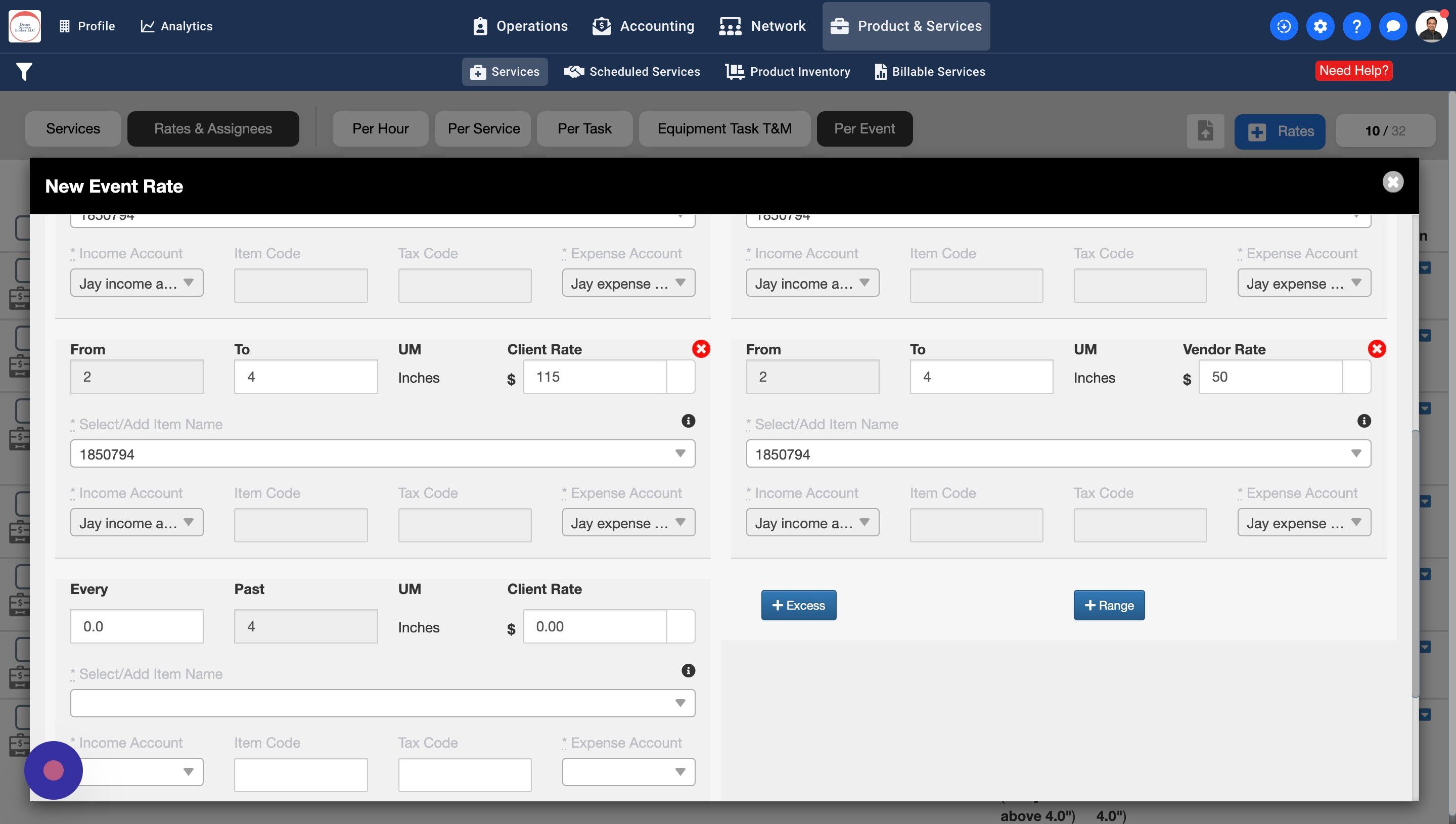
Task: Close the New Event Rate dialog
Action: (1393, 182)
